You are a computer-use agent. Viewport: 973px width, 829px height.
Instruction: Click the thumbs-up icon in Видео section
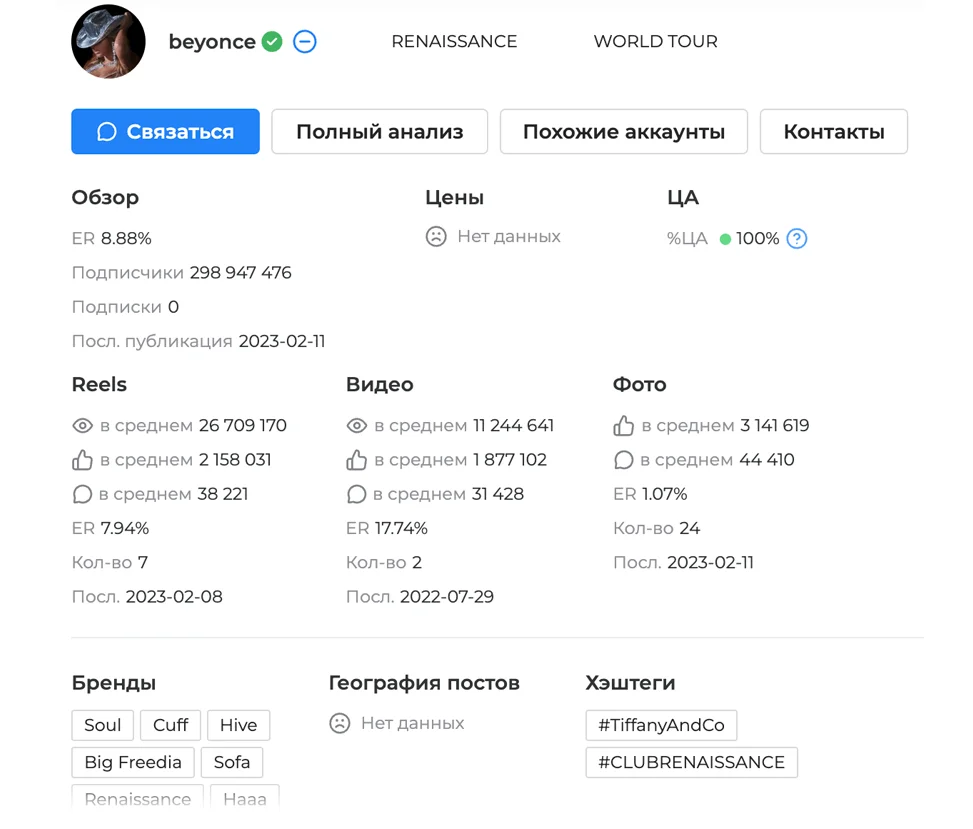(357, 459)
